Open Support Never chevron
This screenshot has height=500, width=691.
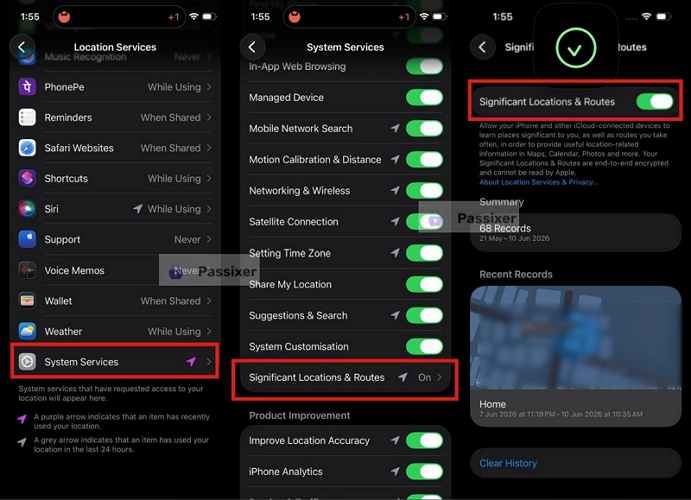(209, 240)
